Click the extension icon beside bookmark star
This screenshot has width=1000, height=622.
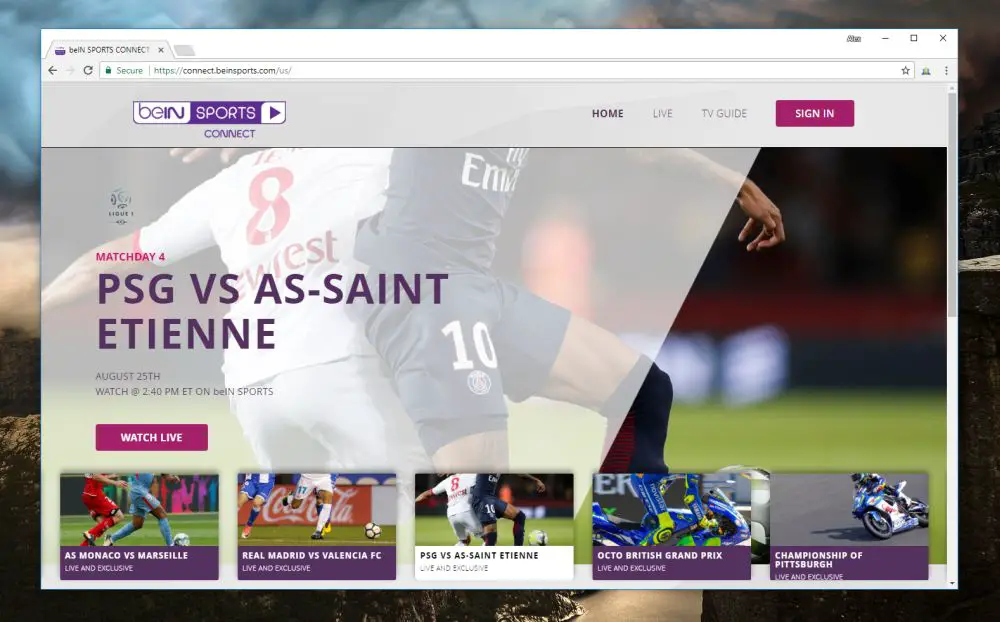click(x=926, y=71)
